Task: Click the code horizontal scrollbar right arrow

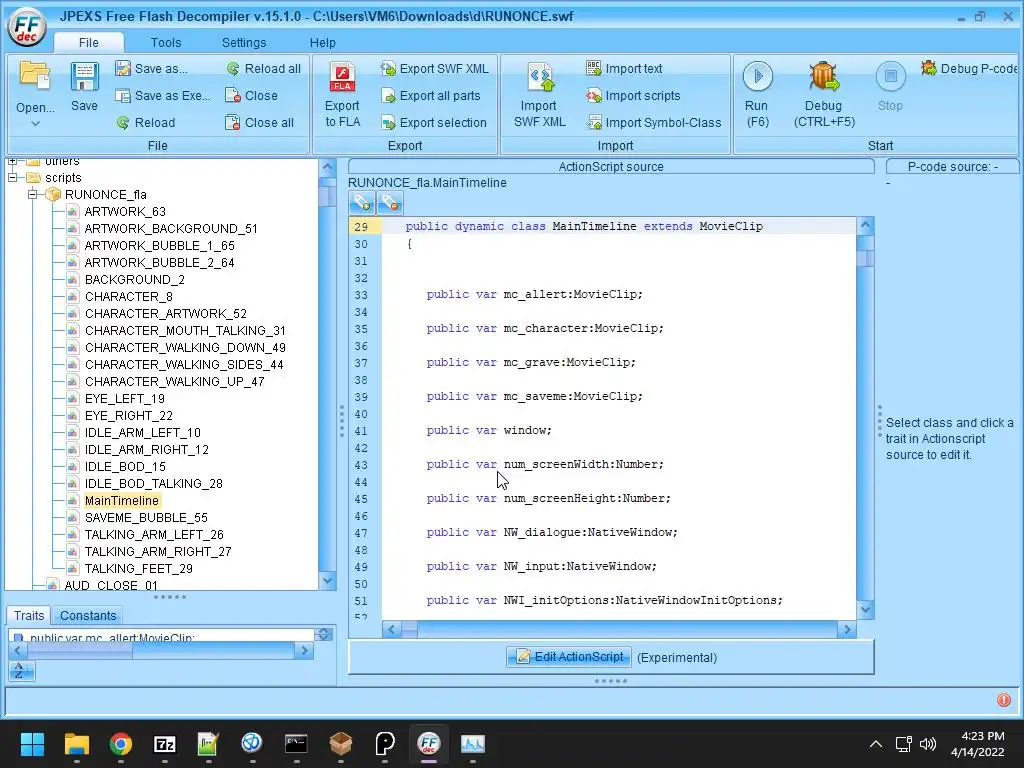Action: (x=846, y=630)
